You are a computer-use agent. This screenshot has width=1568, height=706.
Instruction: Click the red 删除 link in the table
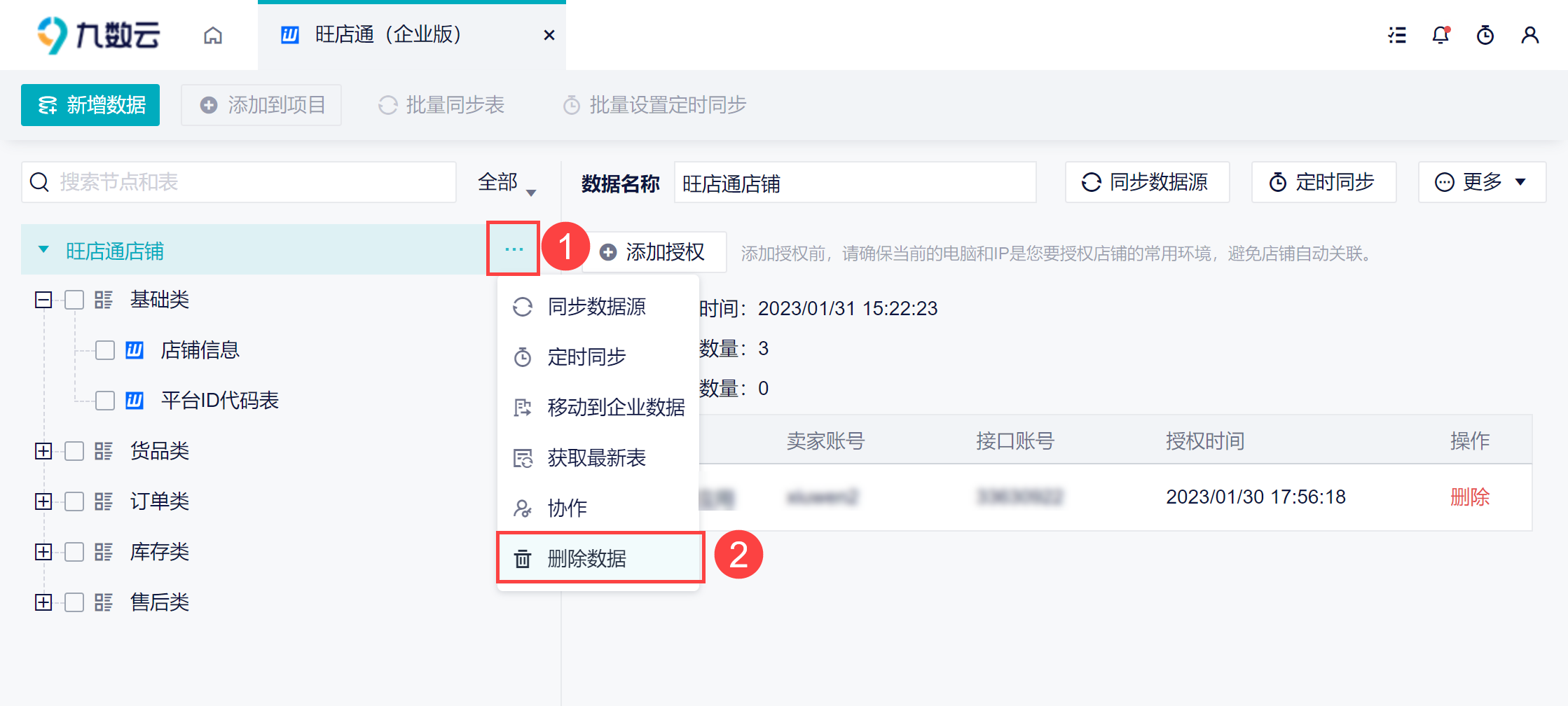[x=1470, y=497]
